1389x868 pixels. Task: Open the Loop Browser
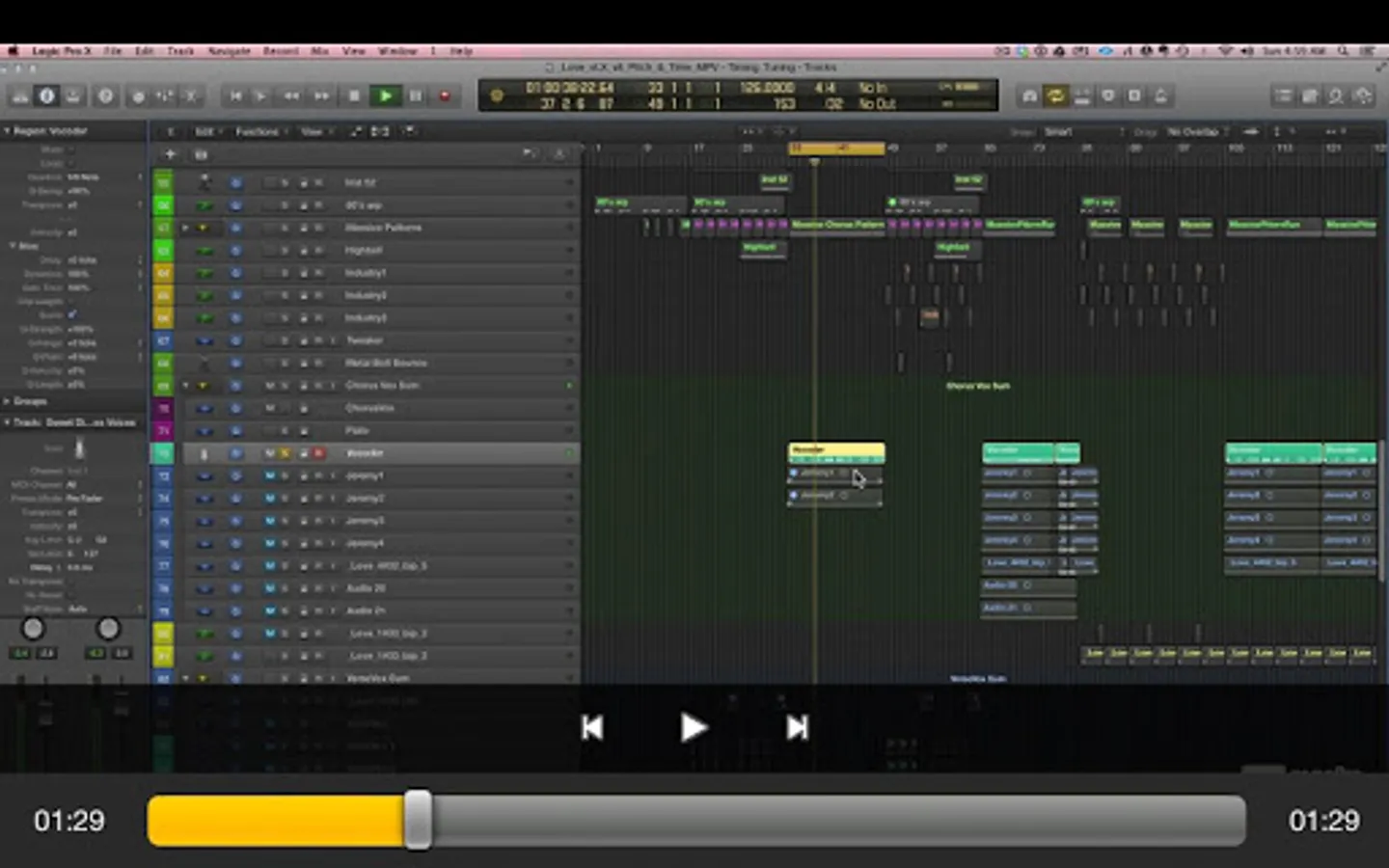tap(1336, 96)
